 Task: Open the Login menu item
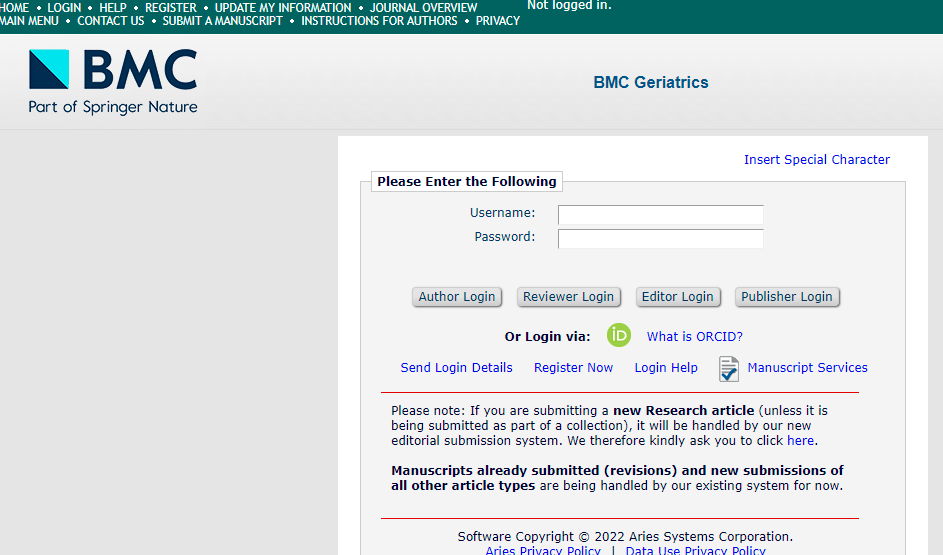[64, 7]
